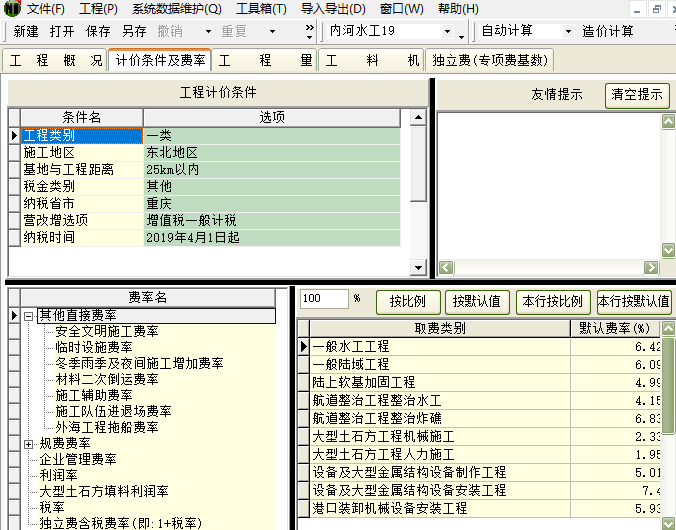This screenshot has width=676, height=530.
Task: Click the 造价计算 toolbar button
Action: coord(607,31)
